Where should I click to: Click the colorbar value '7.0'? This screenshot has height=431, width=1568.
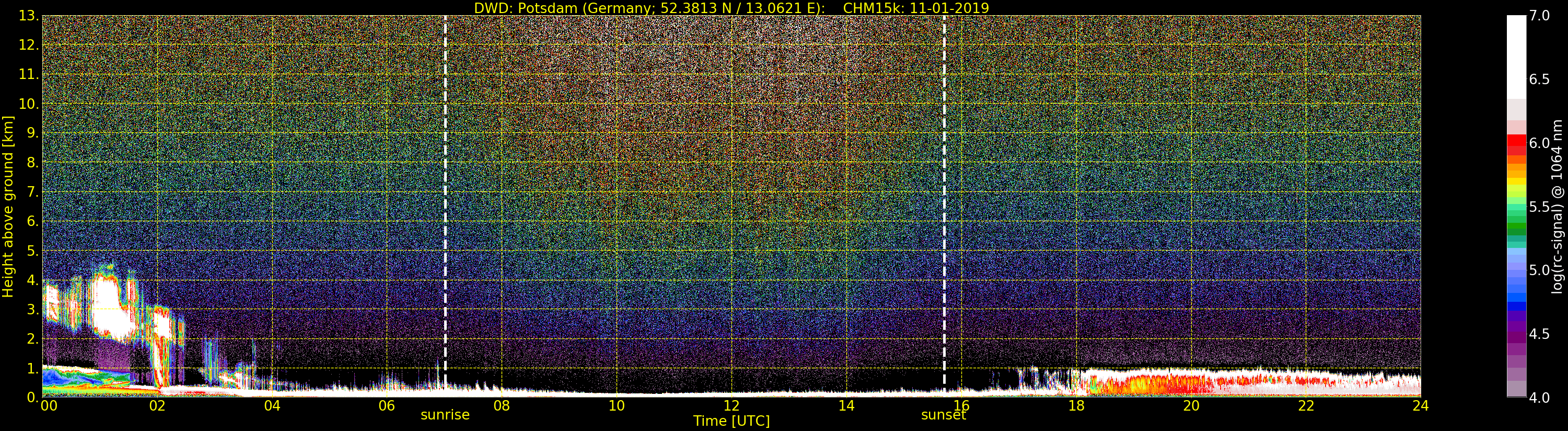(x=1539, y=16)
